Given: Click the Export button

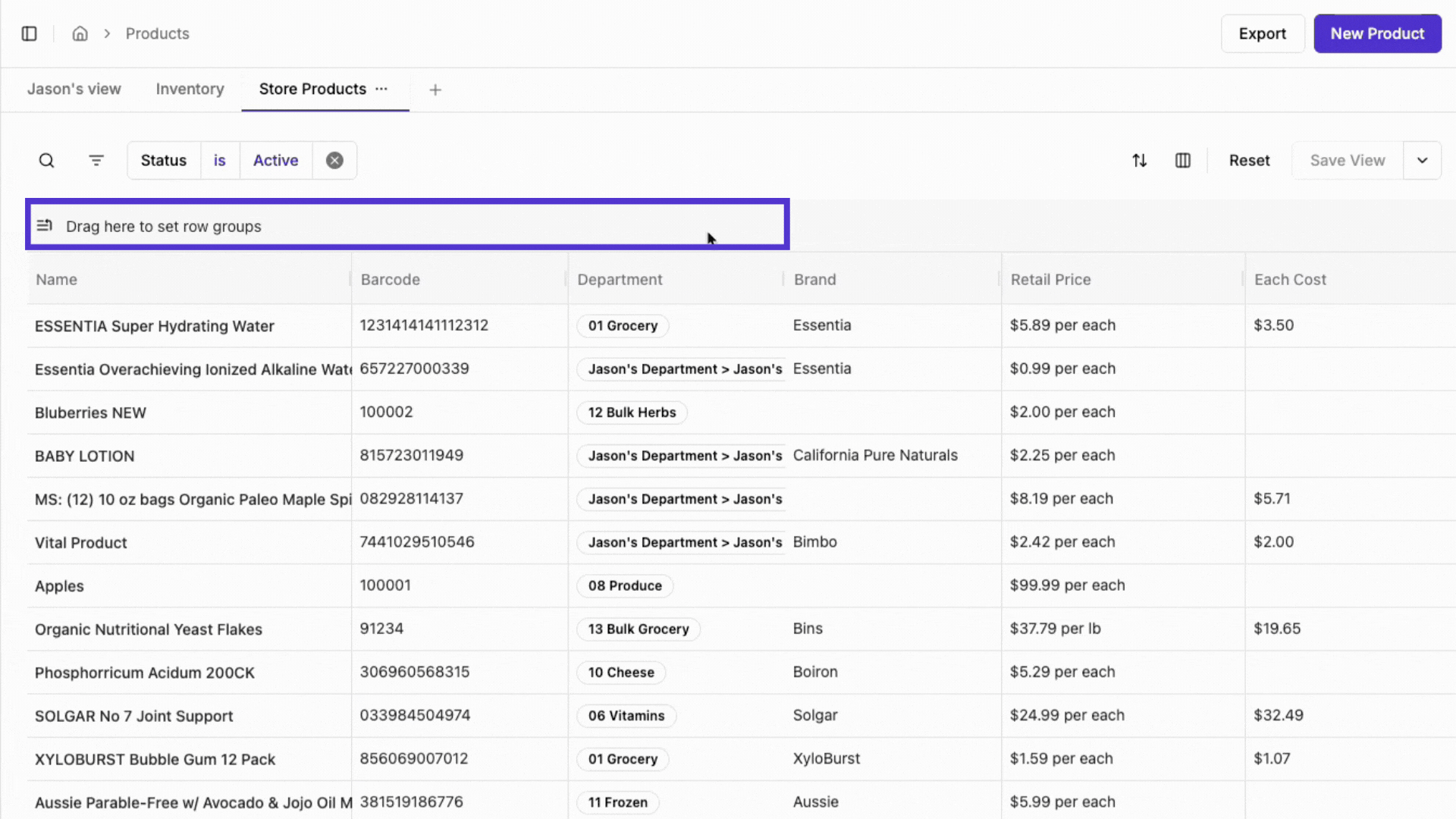Looking at the screenshot, I should [x=1262, y=33].
